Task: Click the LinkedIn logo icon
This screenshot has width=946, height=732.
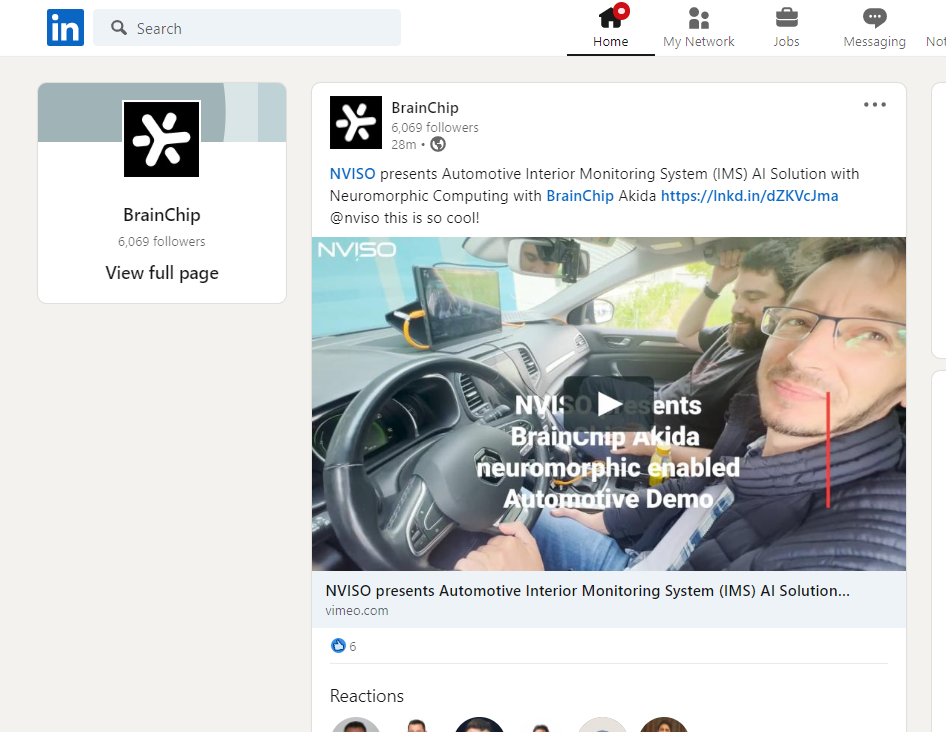Action: point(65,28)
